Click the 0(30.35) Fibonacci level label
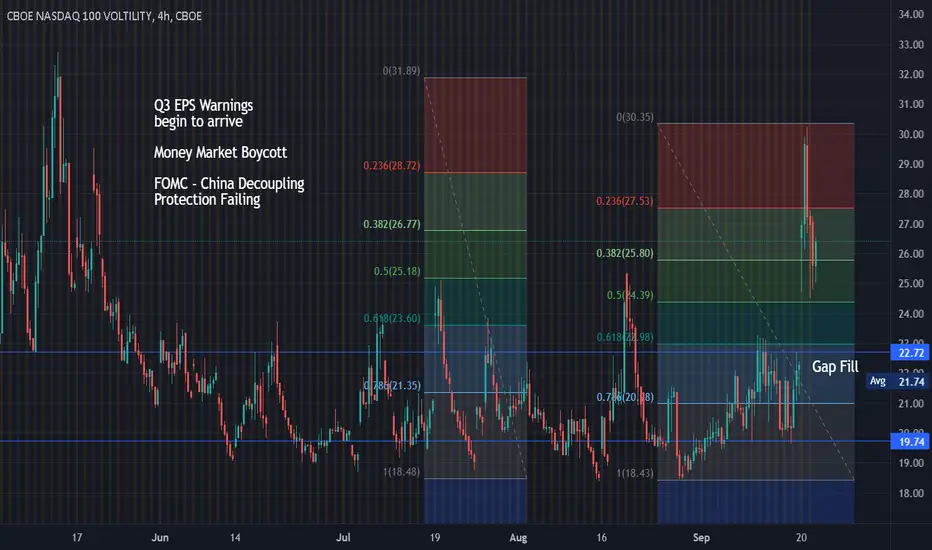The width and height of the screenshot is (932, 550). tap(635, 117)
